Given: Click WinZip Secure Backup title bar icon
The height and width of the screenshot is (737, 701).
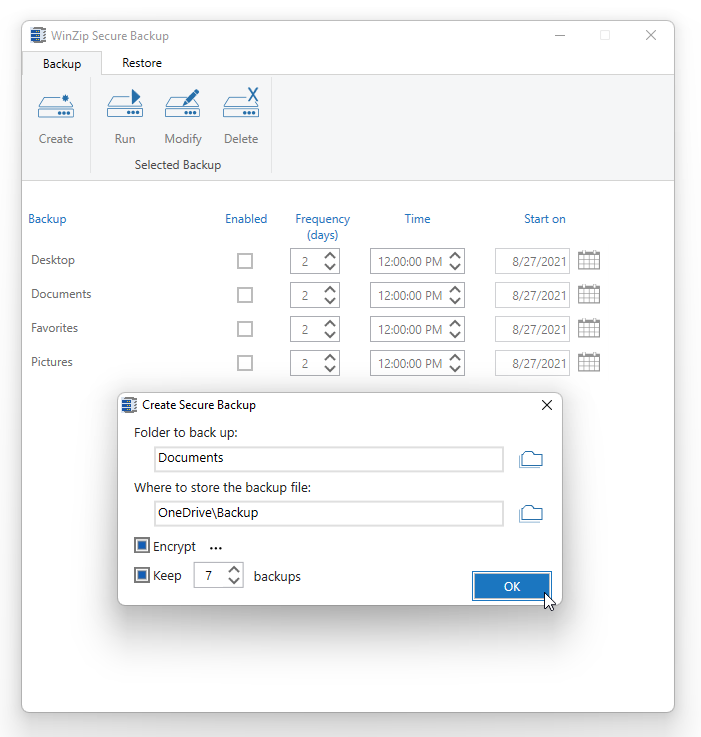Looking at the screenshot, I should pos(38,35).
